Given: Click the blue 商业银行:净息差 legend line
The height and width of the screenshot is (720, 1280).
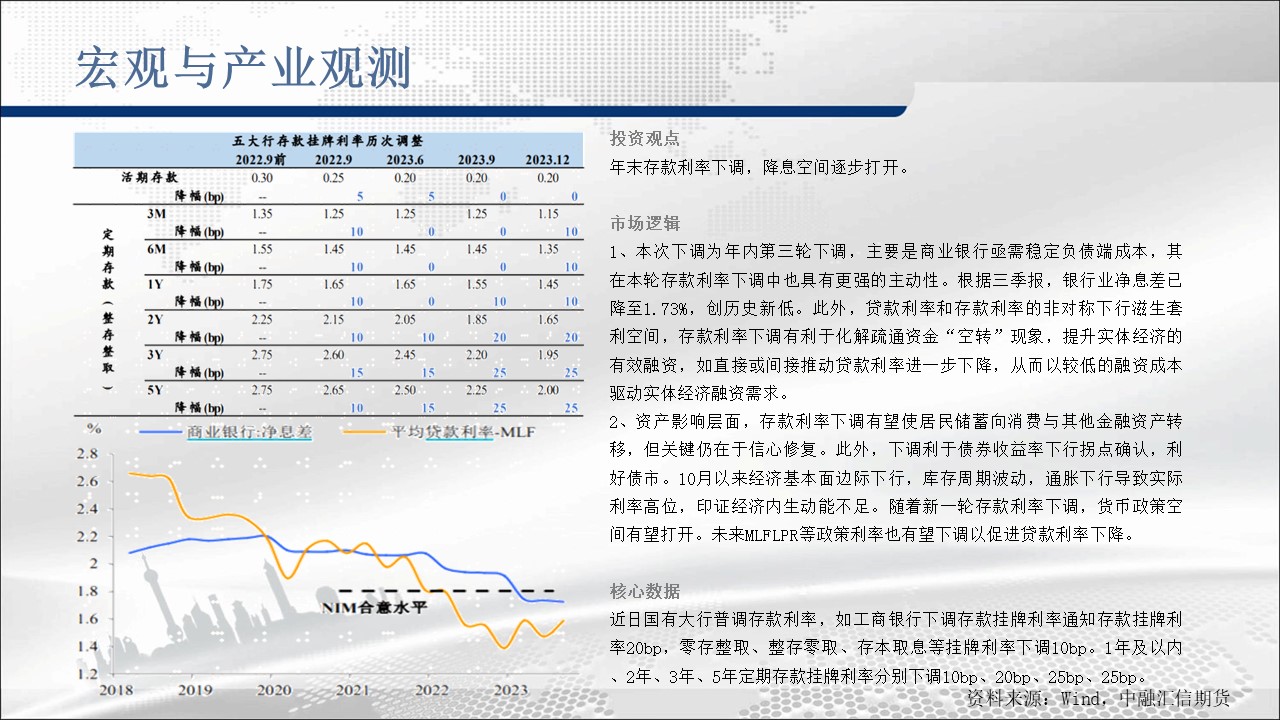Looking at the screenshot, I should 160,433.
